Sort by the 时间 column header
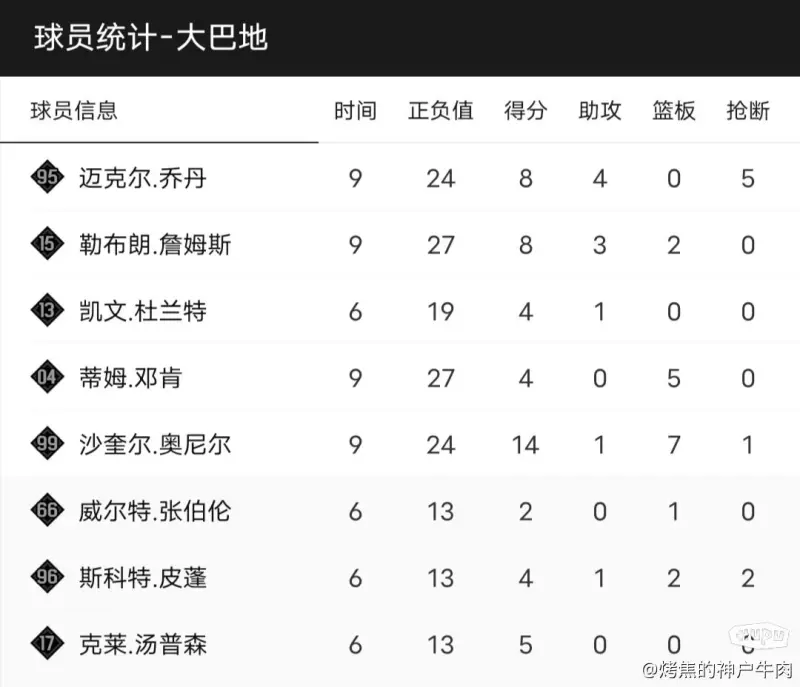The height and width of the screenshot is (687, 800). [355, 111]
